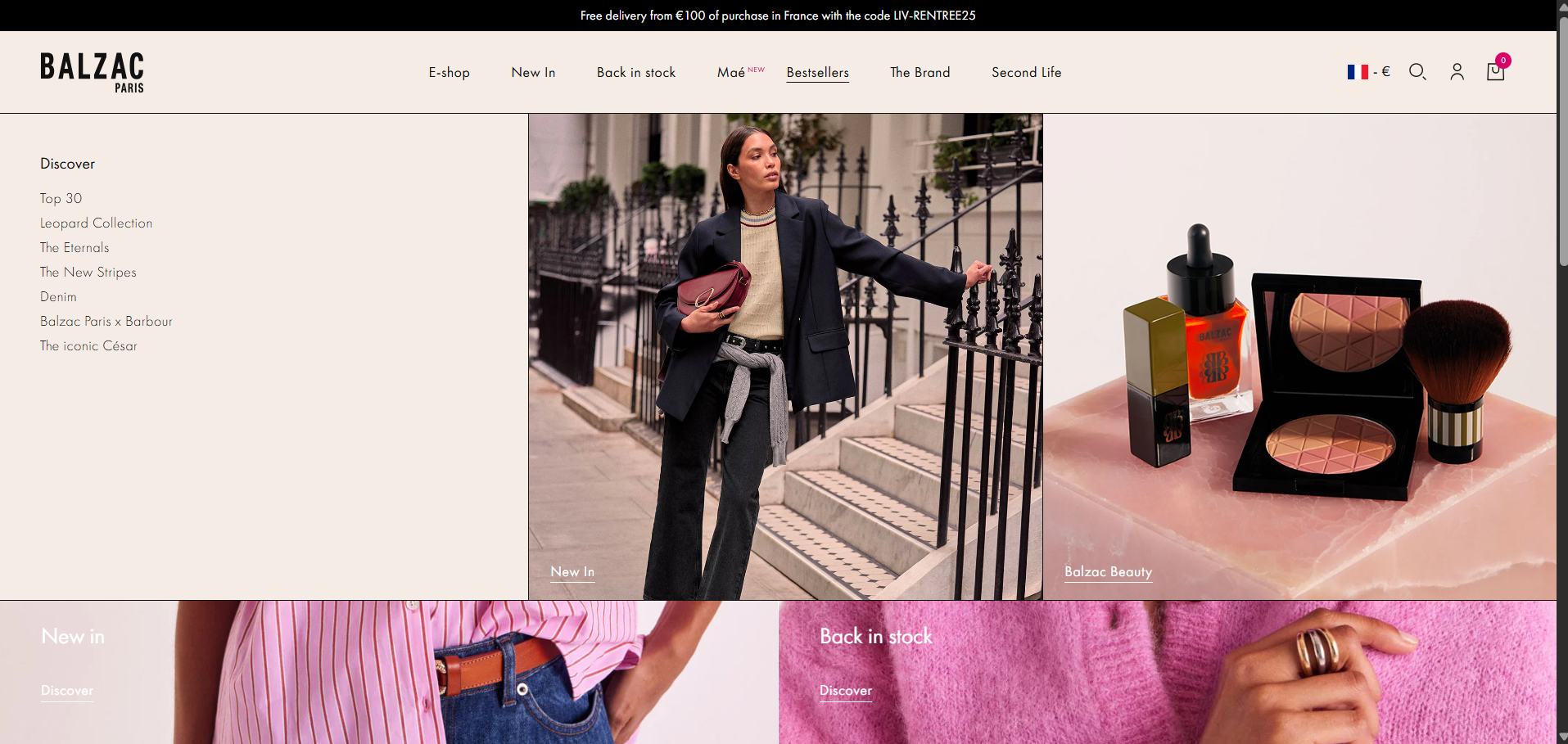Open the user account icon
The image size is (1568, 744).
(x=1457, y=72)
